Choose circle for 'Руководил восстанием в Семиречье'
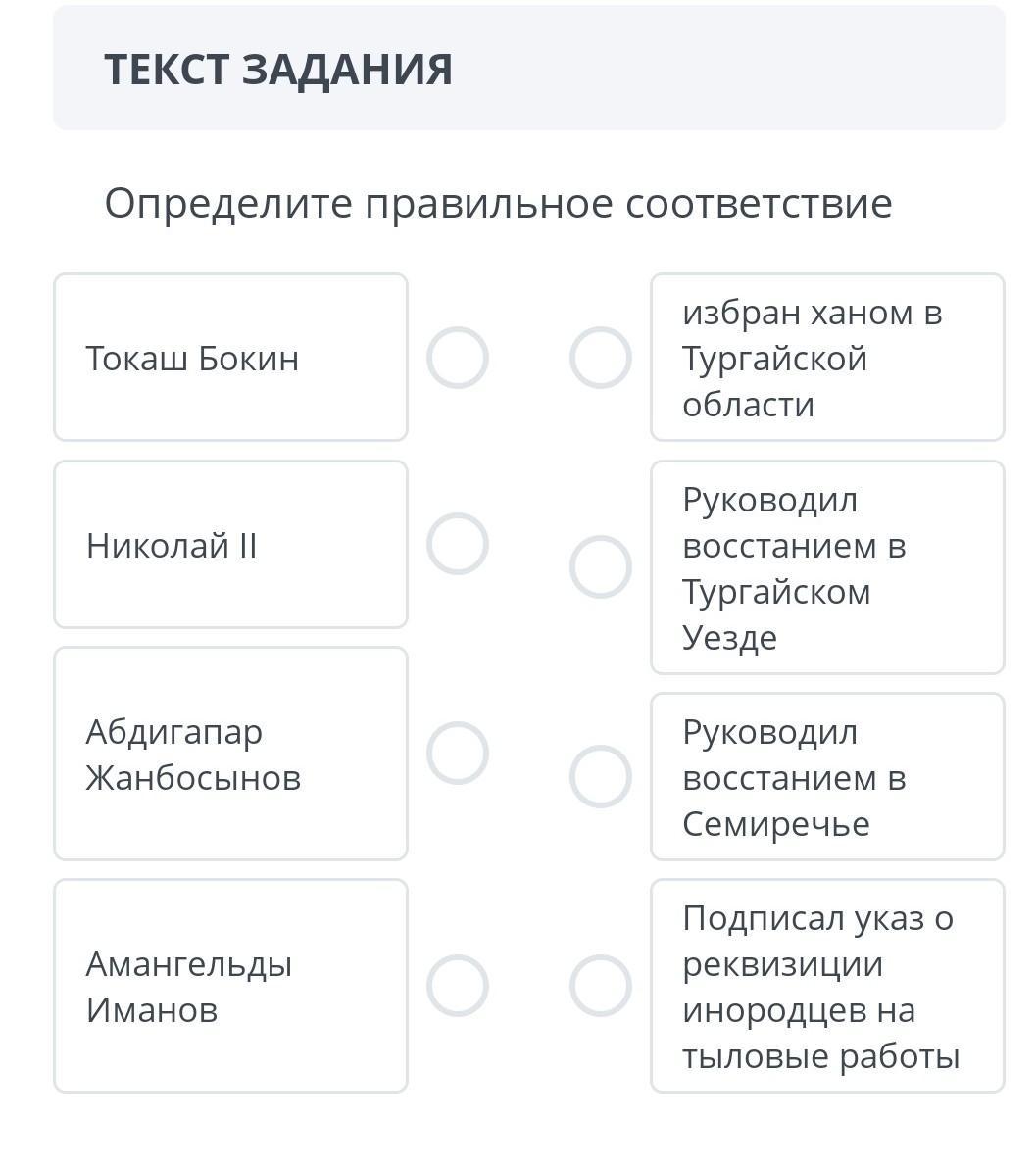 601,776
